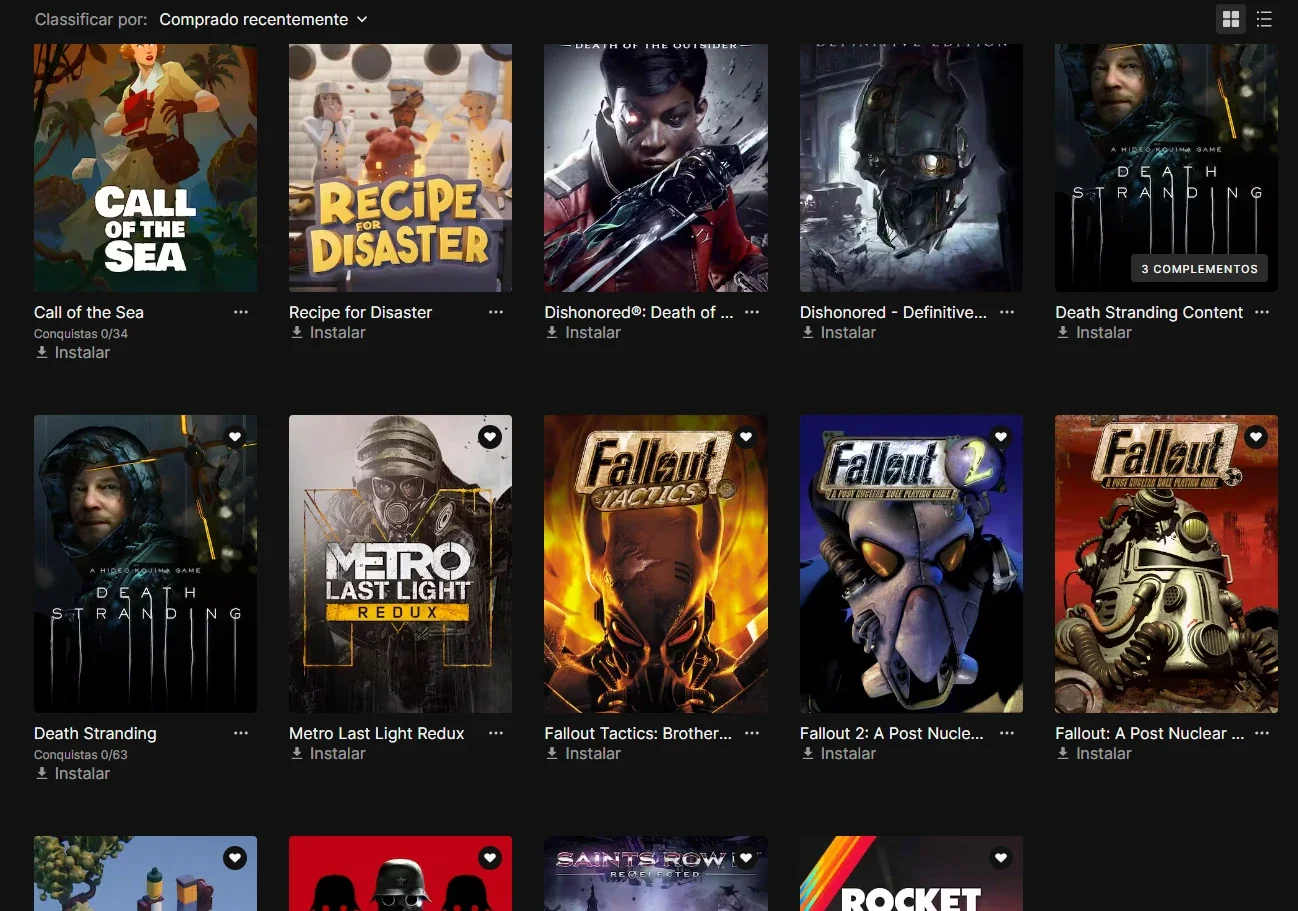Toggle favorite heart on Death Stranding cover
The image size is (1298, 911).
pyautogui.click(x=235, y=437)
